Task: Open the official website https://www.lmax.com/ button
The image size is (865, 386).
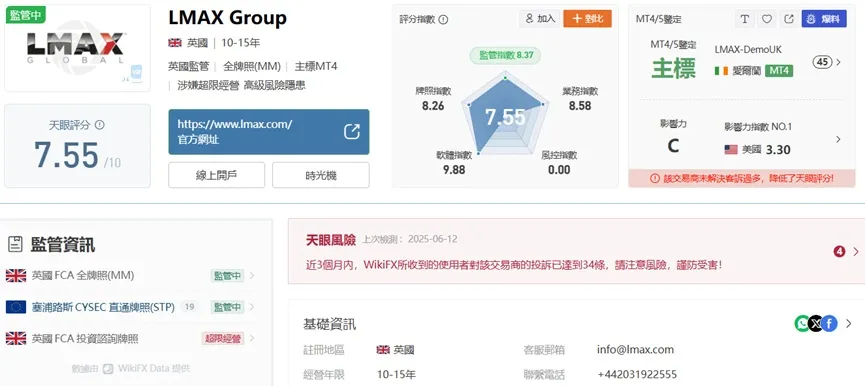Action: coord(269,132)
